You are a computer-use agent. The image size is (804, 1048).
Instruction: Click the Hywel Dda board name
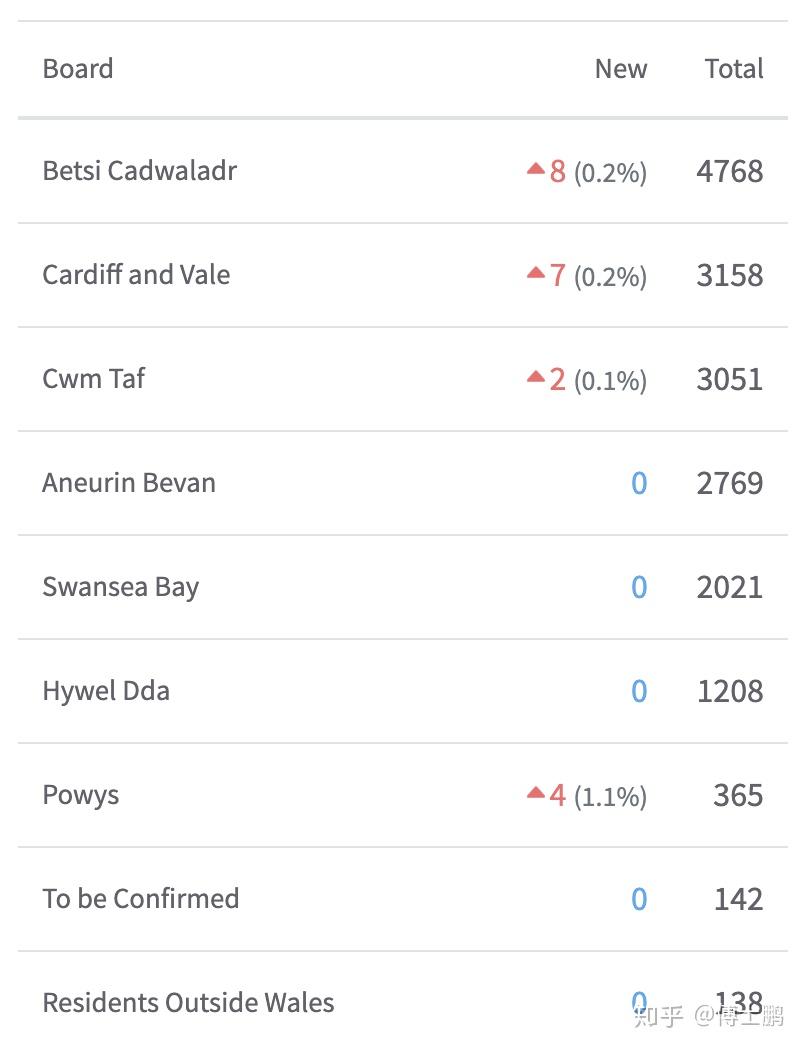[106, 691]
